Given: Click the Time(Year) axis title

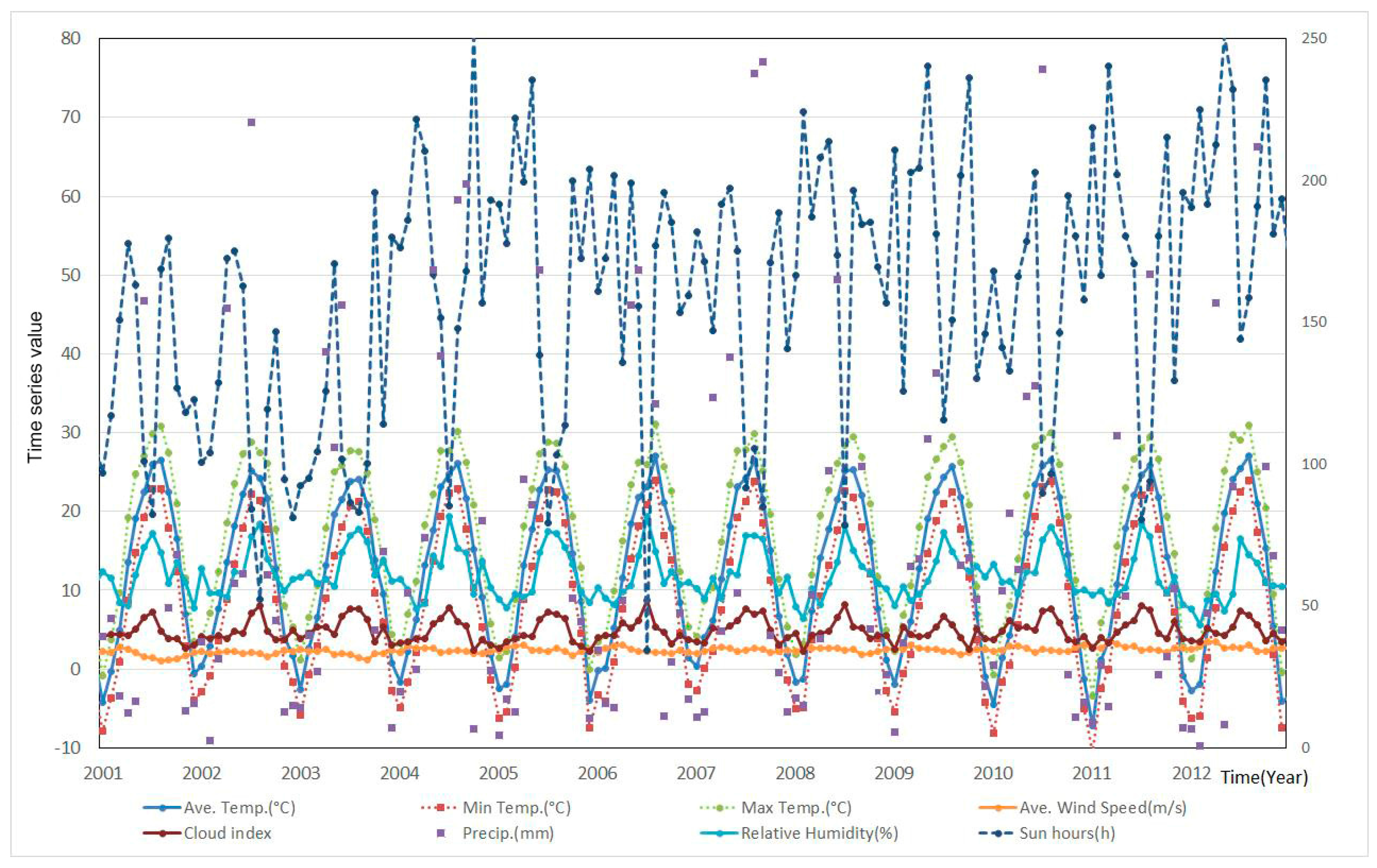Looking at the screenshot, I should (x=1264, y=777).
